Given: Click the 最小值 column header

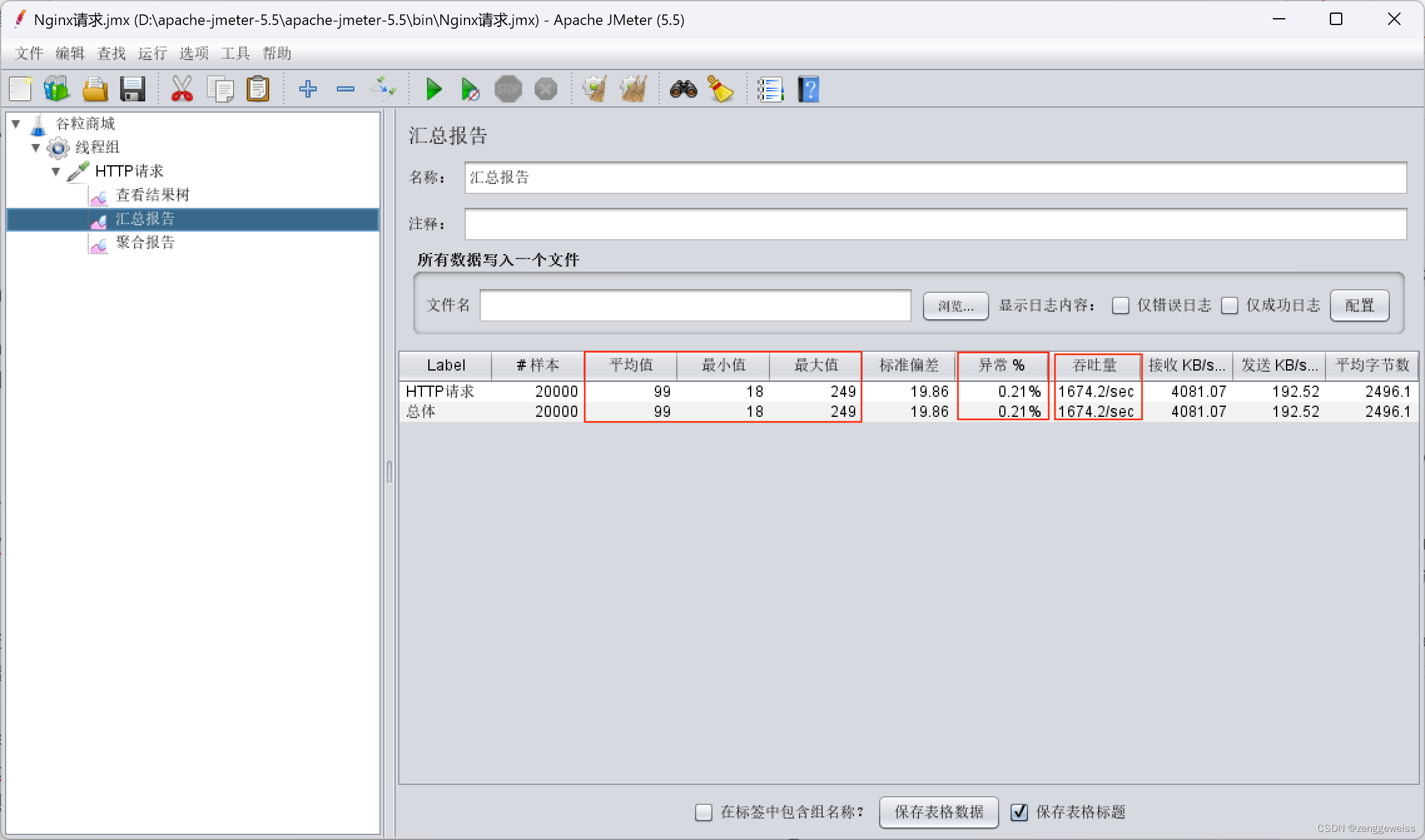Looking at the screenshot, I should 723,366.
